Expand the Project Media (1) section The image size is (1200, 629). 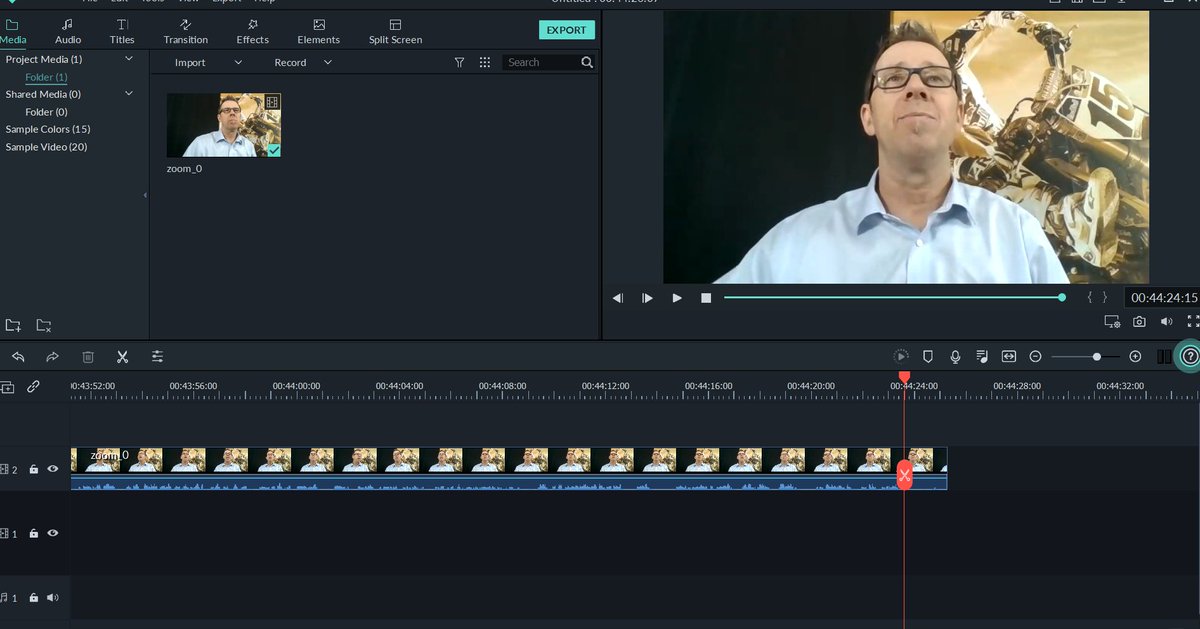tap(128, 59)
